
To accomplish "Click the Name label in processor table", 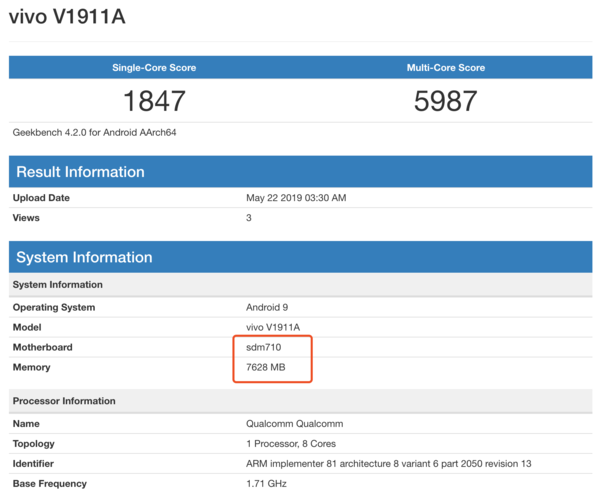I will click(26, 424).
